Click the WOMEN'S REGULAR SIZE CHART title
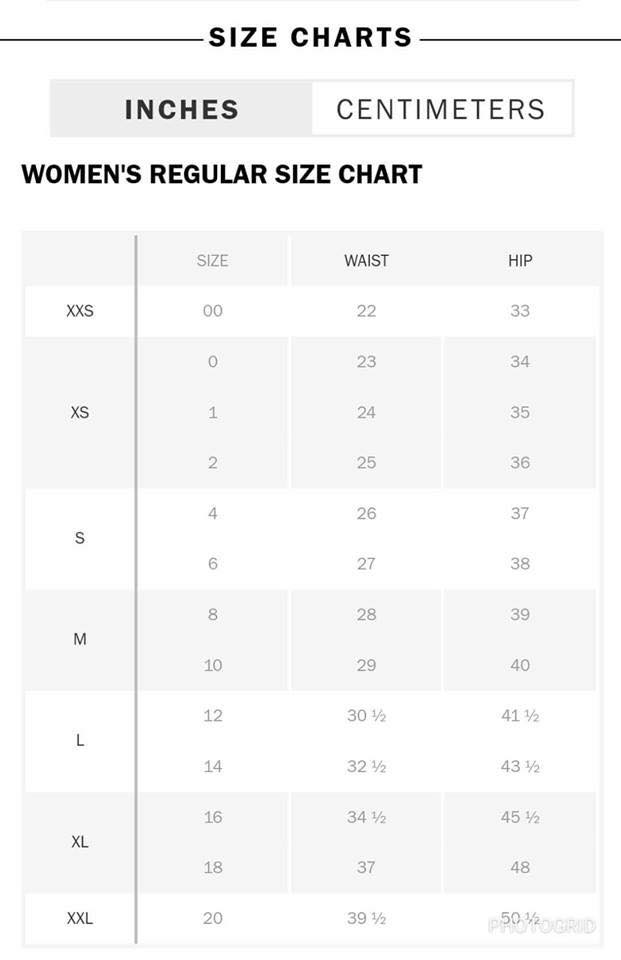 pos(222,174)
